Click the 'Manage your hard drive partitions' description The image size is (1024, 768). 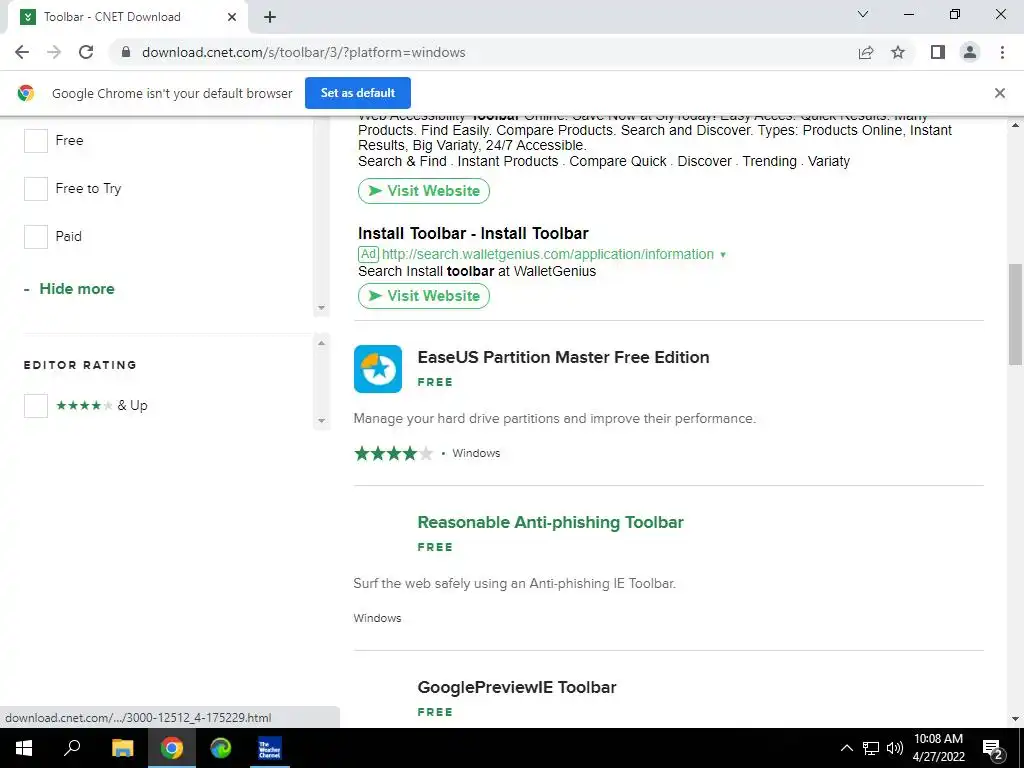[x=554, y=419]
